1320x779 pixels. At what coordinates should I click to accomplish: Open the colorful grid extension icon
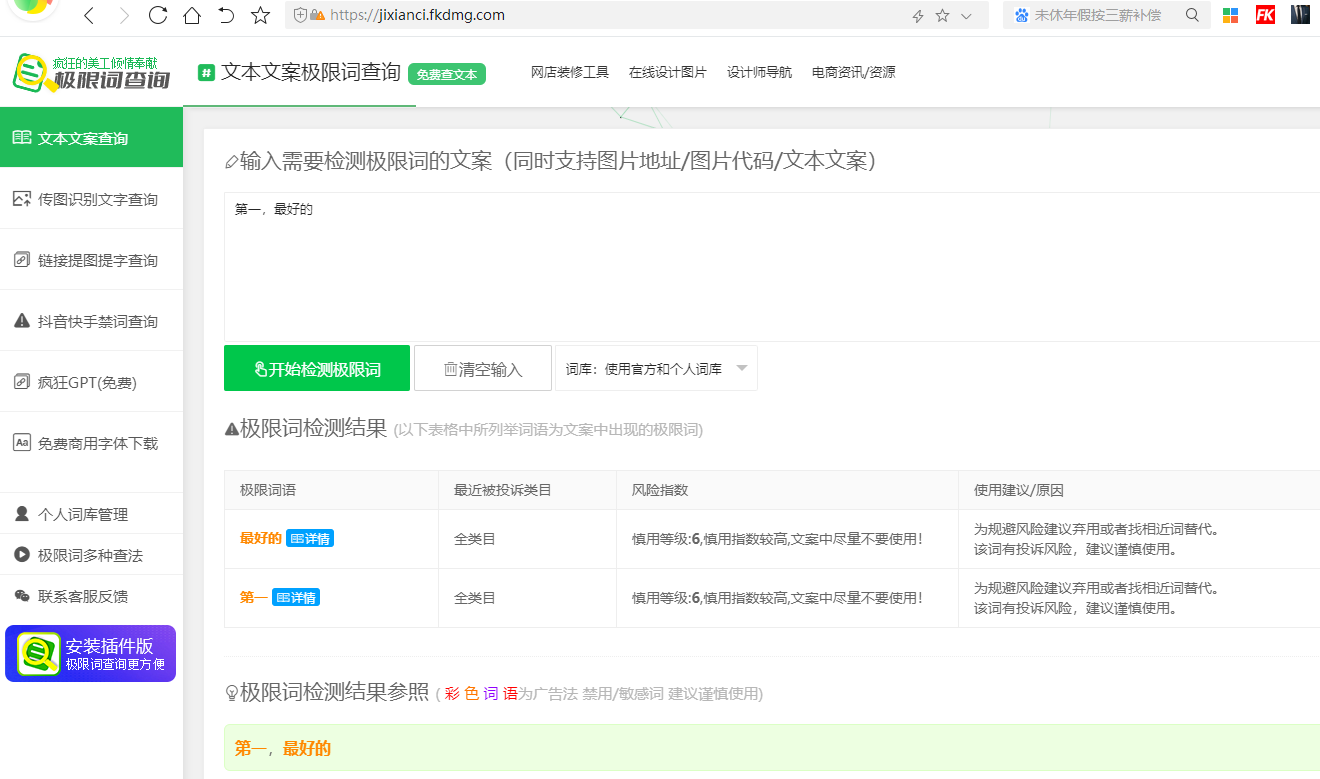1231,15
